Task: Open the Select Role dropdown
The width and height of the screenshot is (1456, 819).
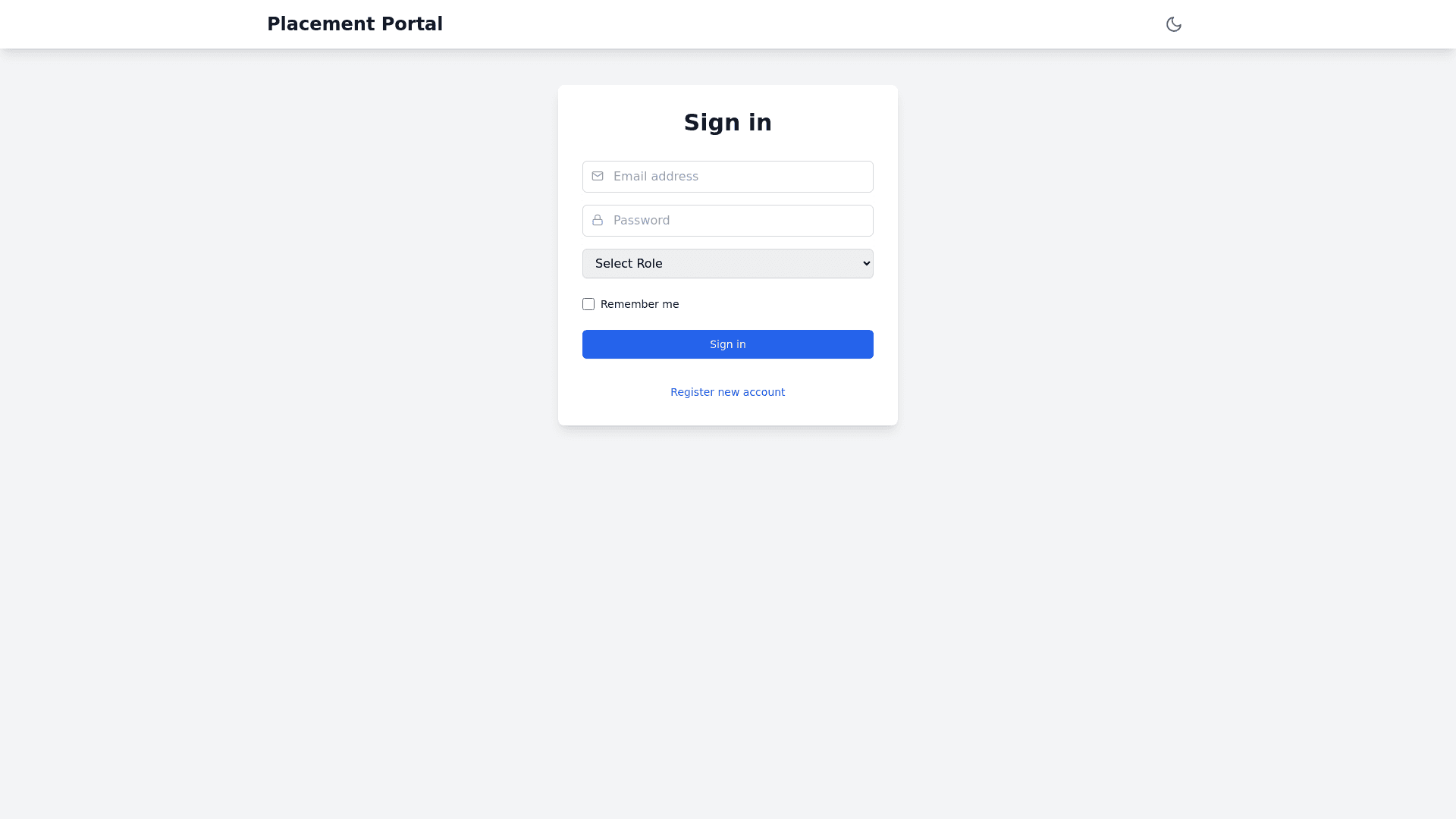Action: click(727, 264)
